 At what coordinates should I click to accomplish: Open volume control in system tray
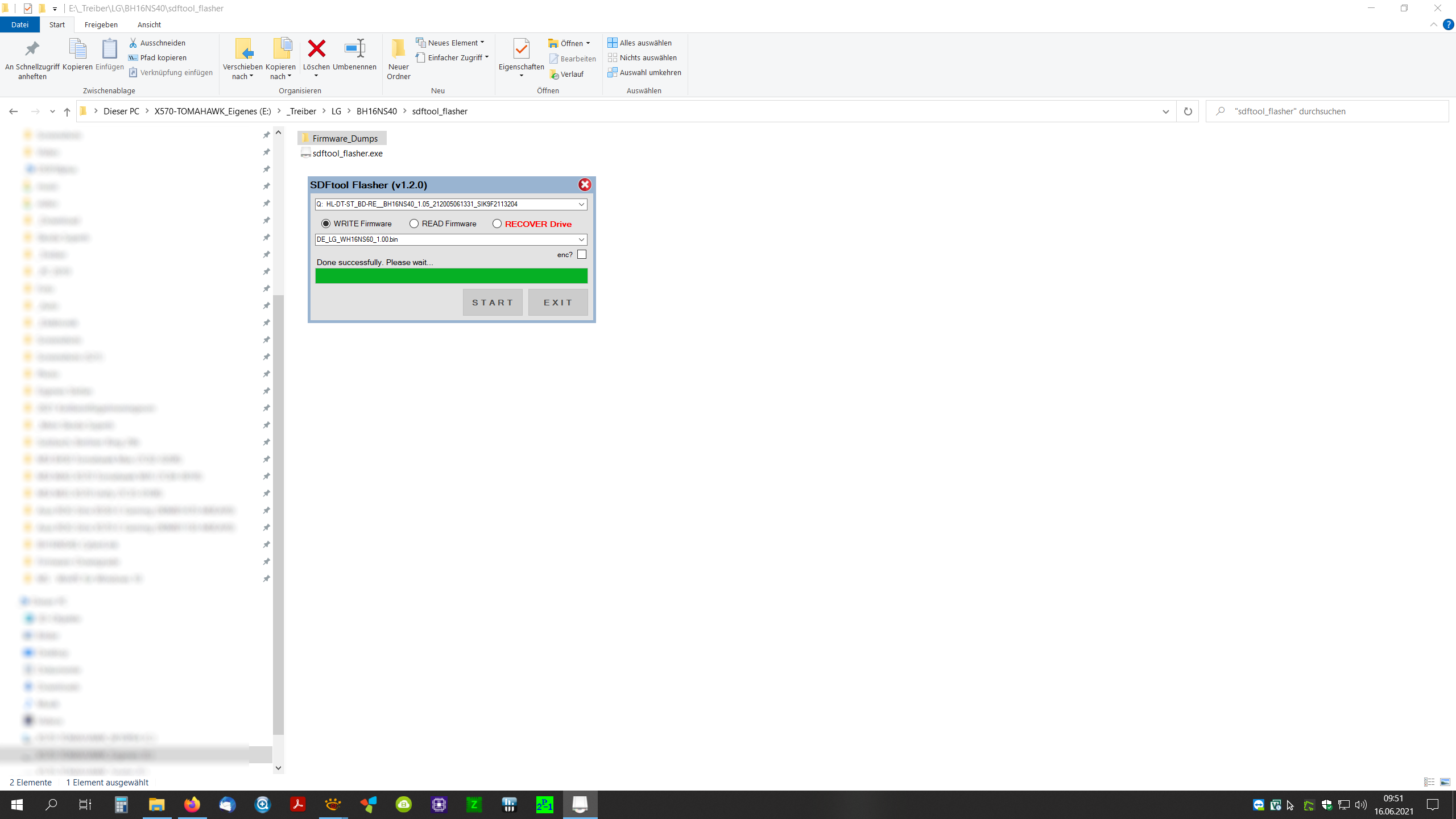tap(1360, 805)
